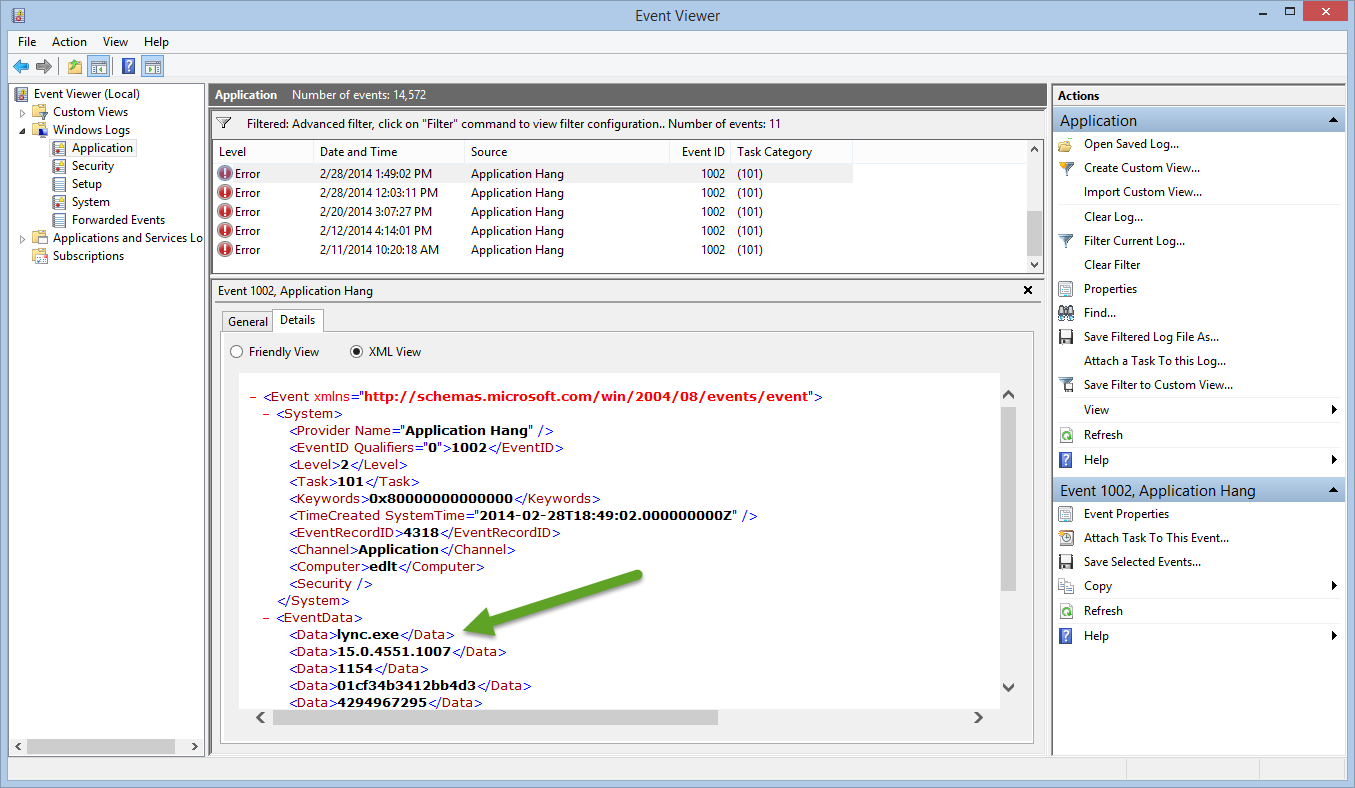Click the blue Help toolbar icon
The image size is (1355, 788).
click(128, 67)
